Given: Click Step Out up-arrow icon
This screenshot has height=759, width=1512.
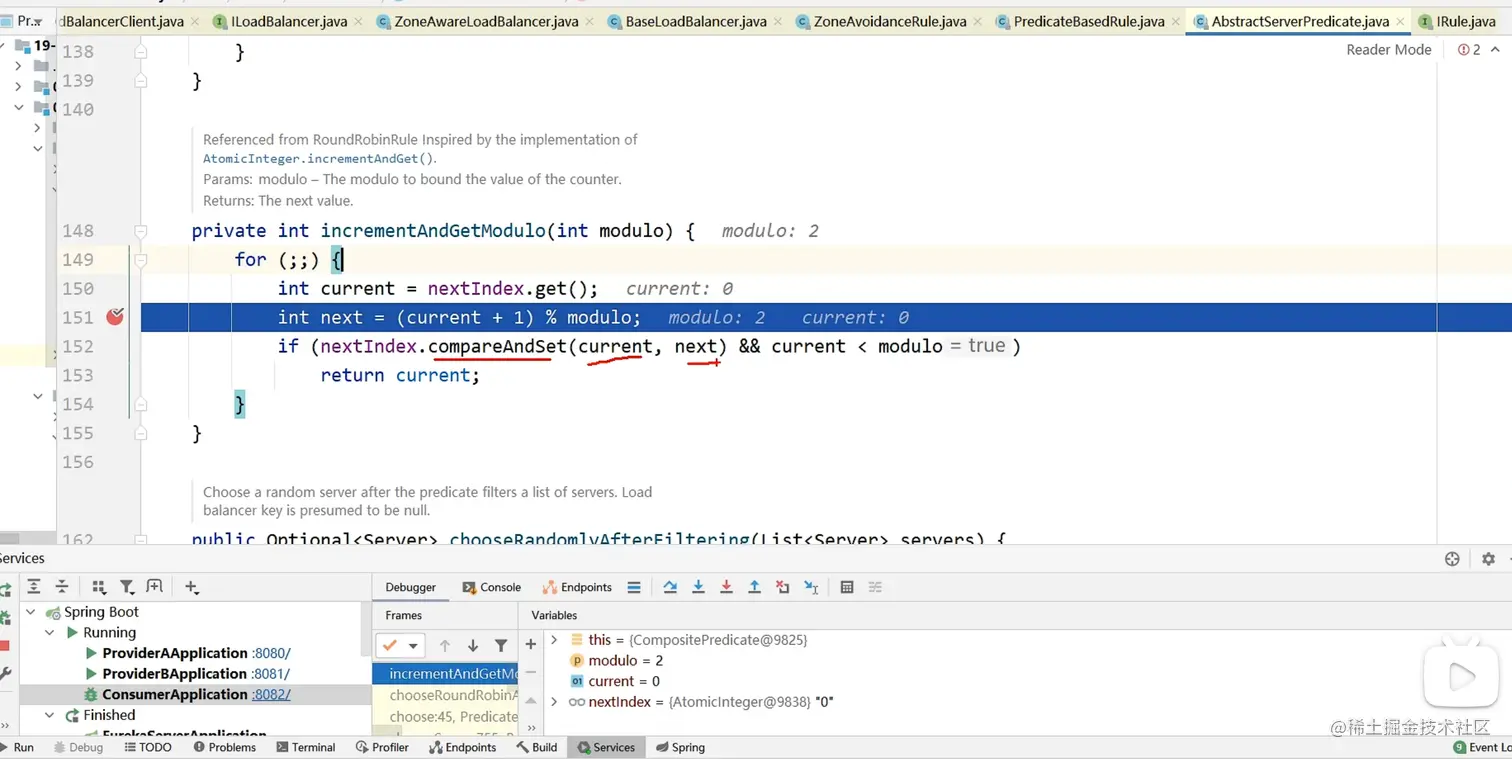Looking at the screenshot, I should click(754, 587).
